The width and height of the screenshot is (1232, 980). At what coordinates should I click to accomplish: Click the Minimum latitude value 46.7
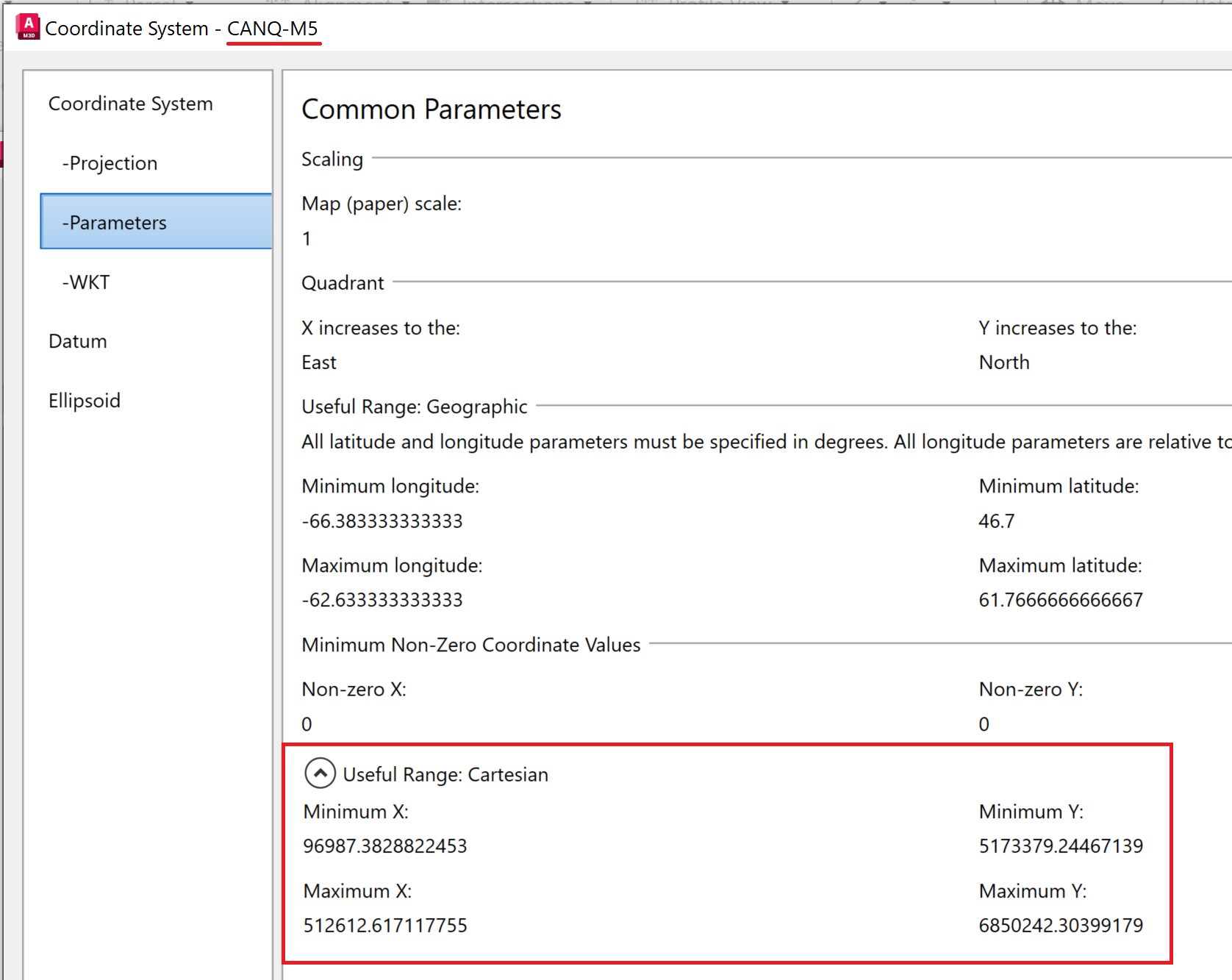coord(996,521)
